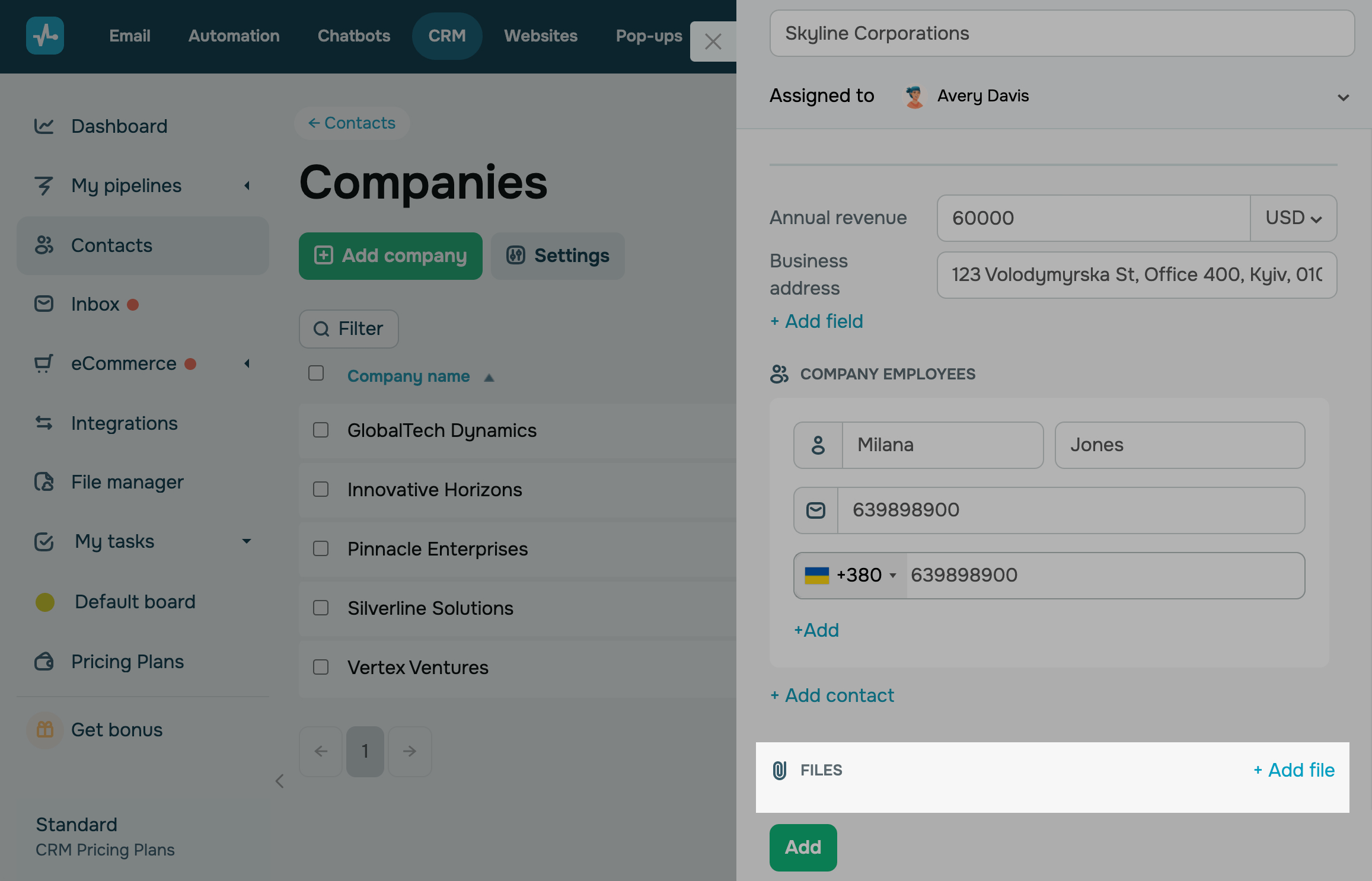The width and height of the screenshot is (1372, 881).
Task: Click the green Add button
Action: click(803, 847)
